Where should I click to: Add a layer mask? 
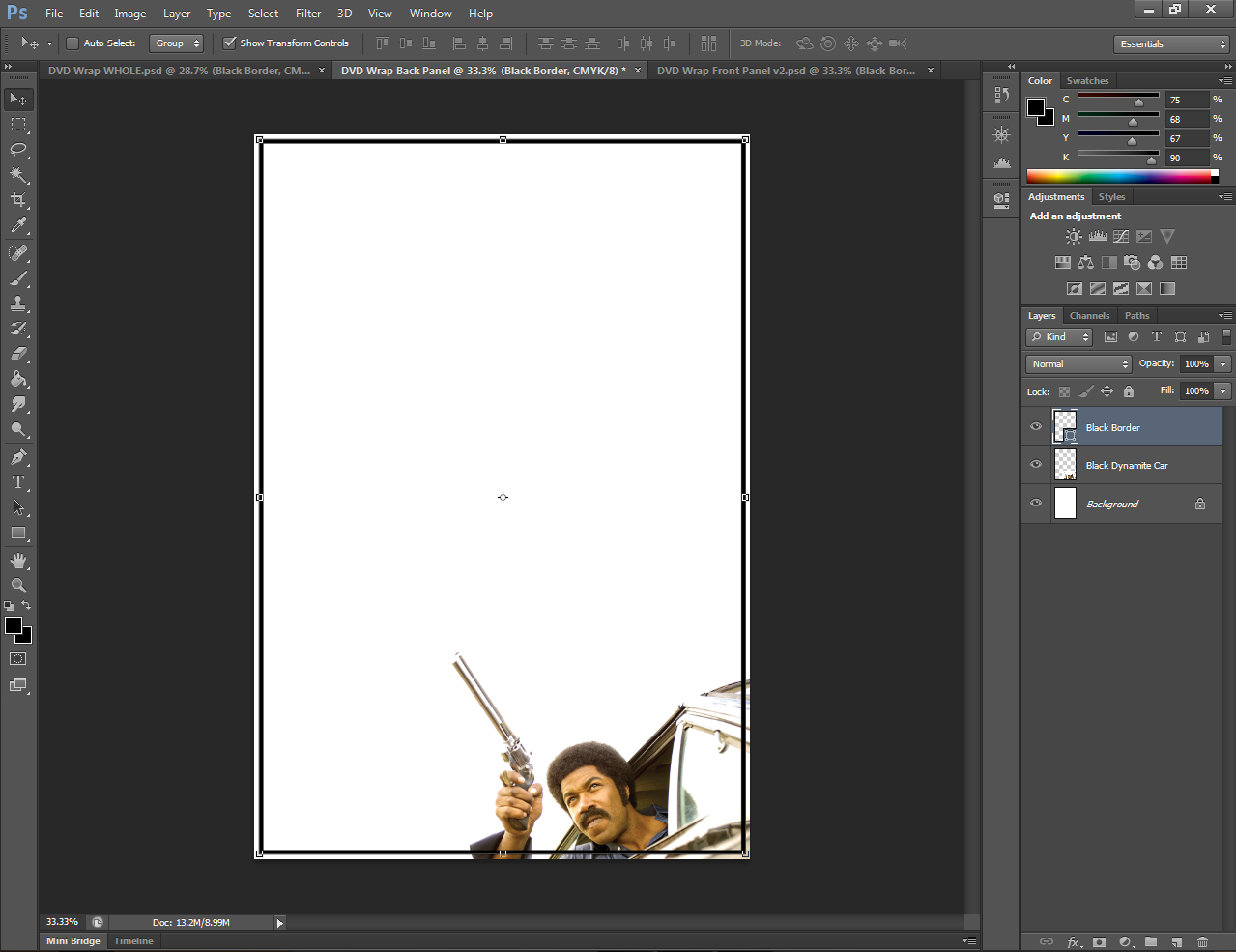click(1099, 941)
